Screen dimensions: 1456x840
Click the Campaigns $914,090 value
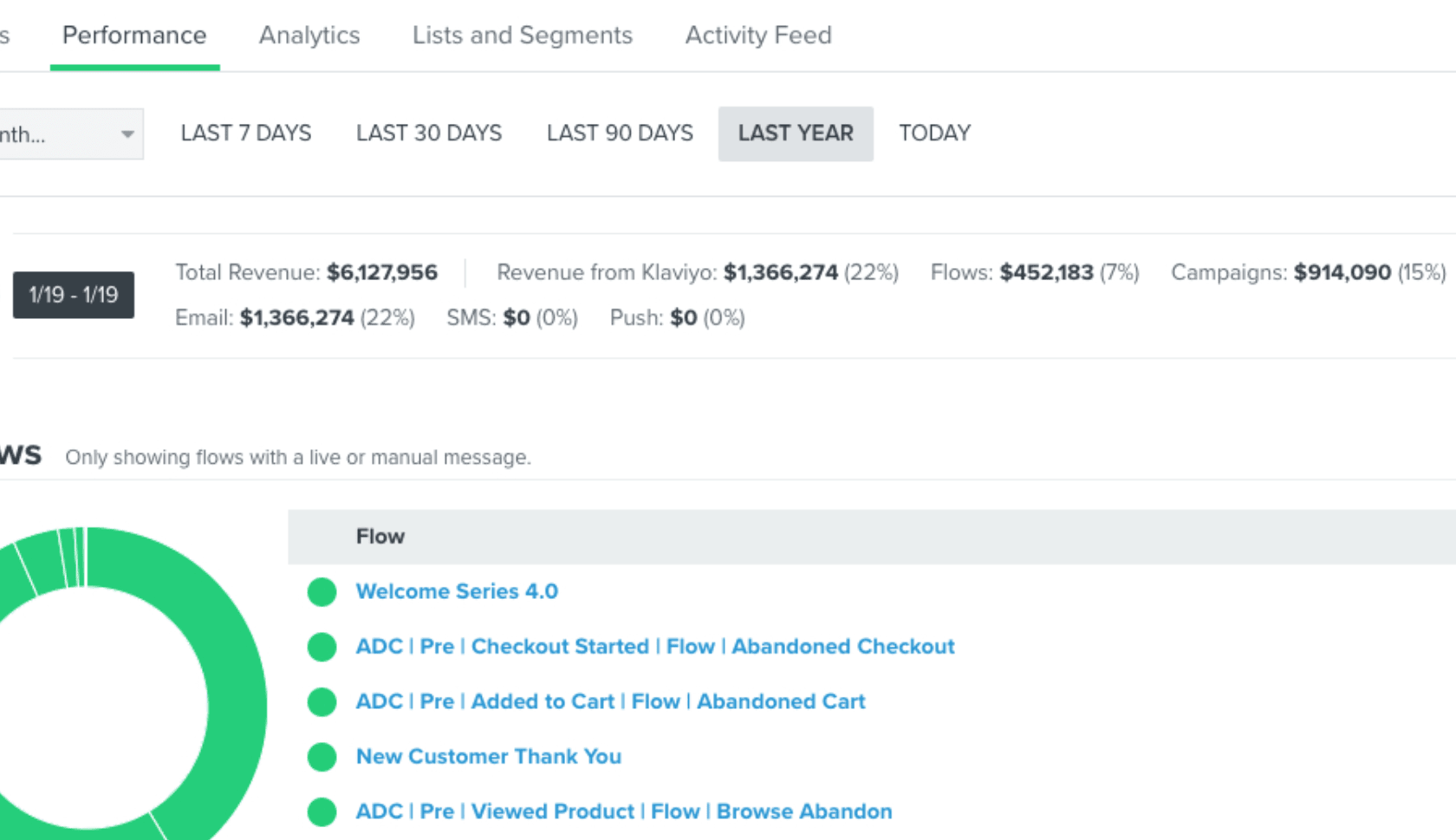pyautogui.click(x=1342, y=272)
